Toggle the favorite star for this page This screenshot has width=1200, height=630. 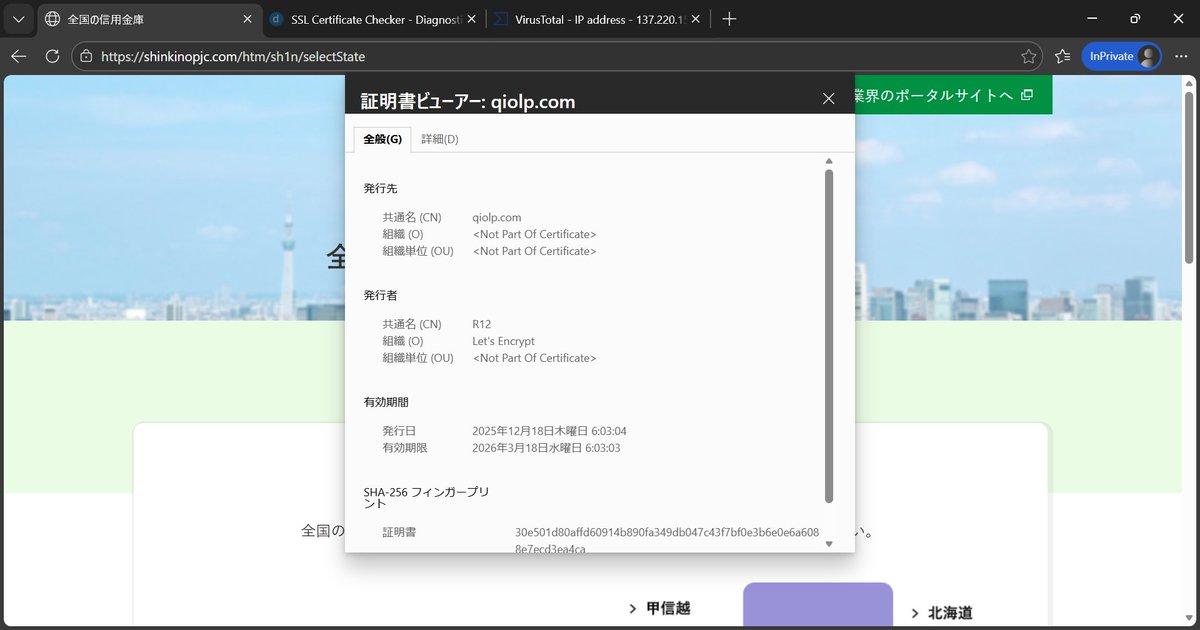coord(1030,56)
